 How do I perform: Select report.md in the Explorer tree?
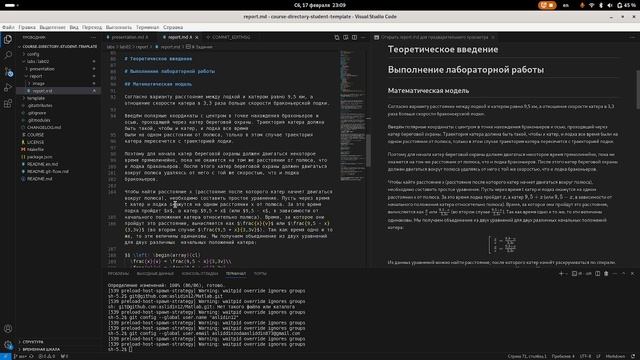[x=58, y=91]
